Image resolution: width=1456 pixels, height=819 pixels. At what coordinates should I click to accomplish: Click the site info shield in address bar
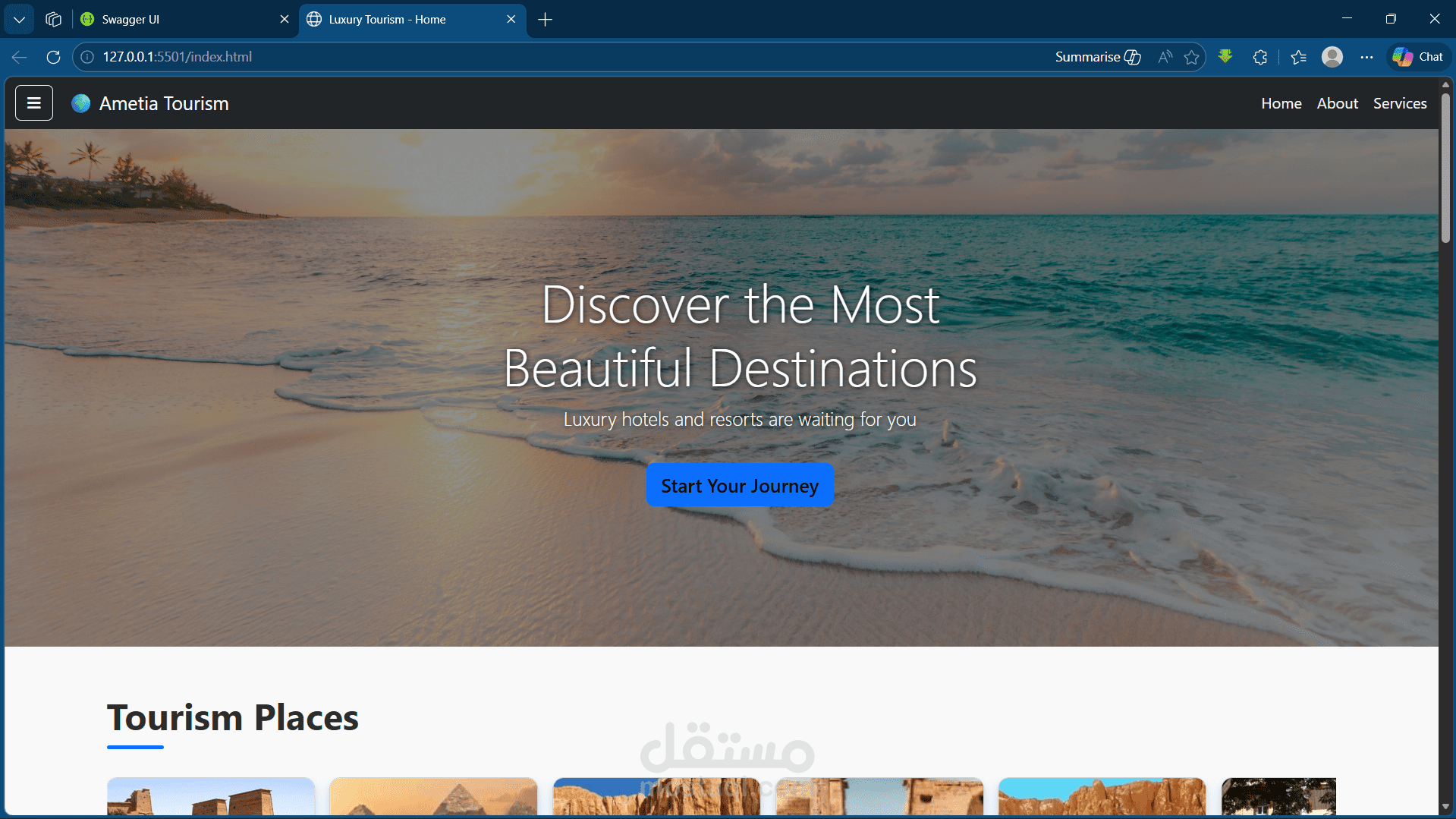click(86, 56)
